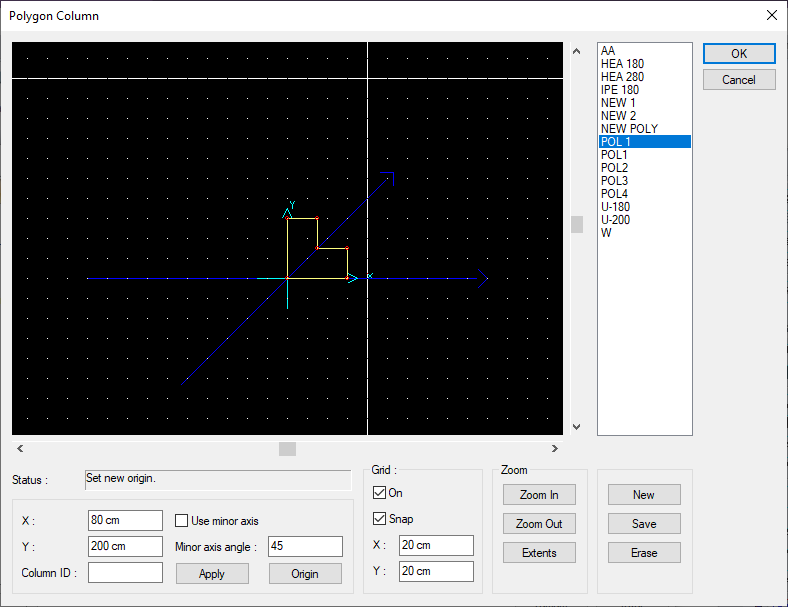The height and width of the screenshot is (607, 788).
Task: Fit view with Extents button
Action: [x=539, y=552]
